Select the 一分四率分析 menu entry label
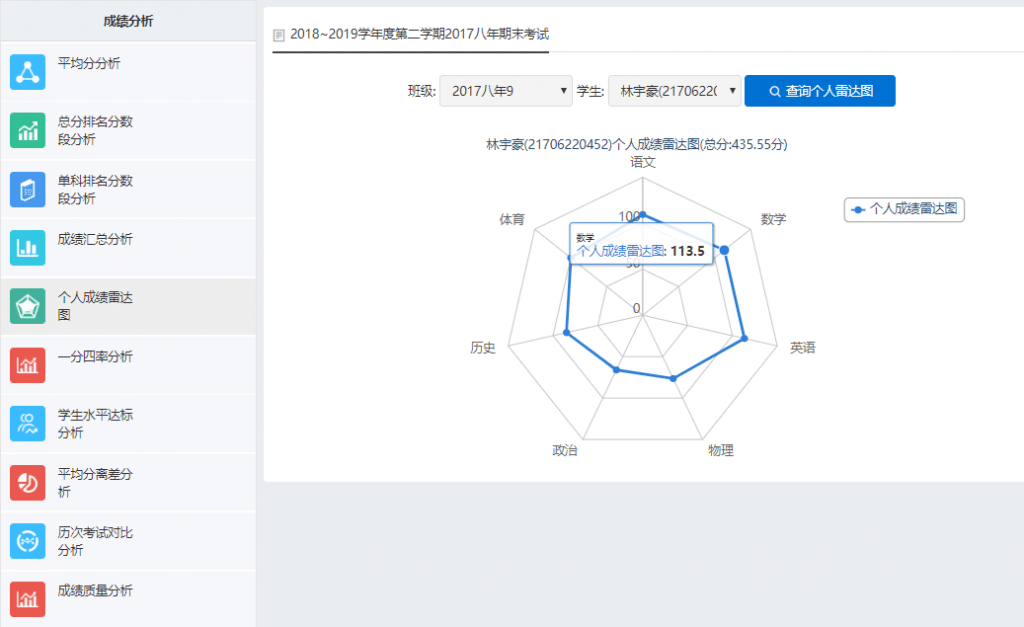Image resolution: width=1024 pixels, height=627 pixels. pos(95,357)
